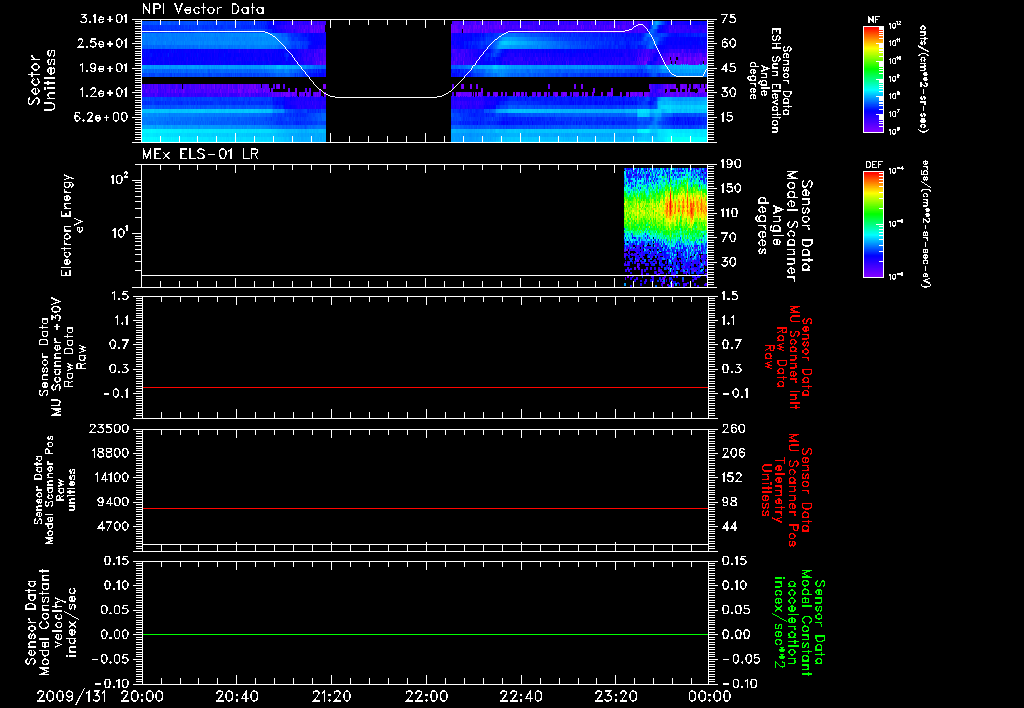Click the 45 degree sun elevation tick
The height and width of the screenshot is (708, 1024).
pyautogui.click(x=729, y=68)
